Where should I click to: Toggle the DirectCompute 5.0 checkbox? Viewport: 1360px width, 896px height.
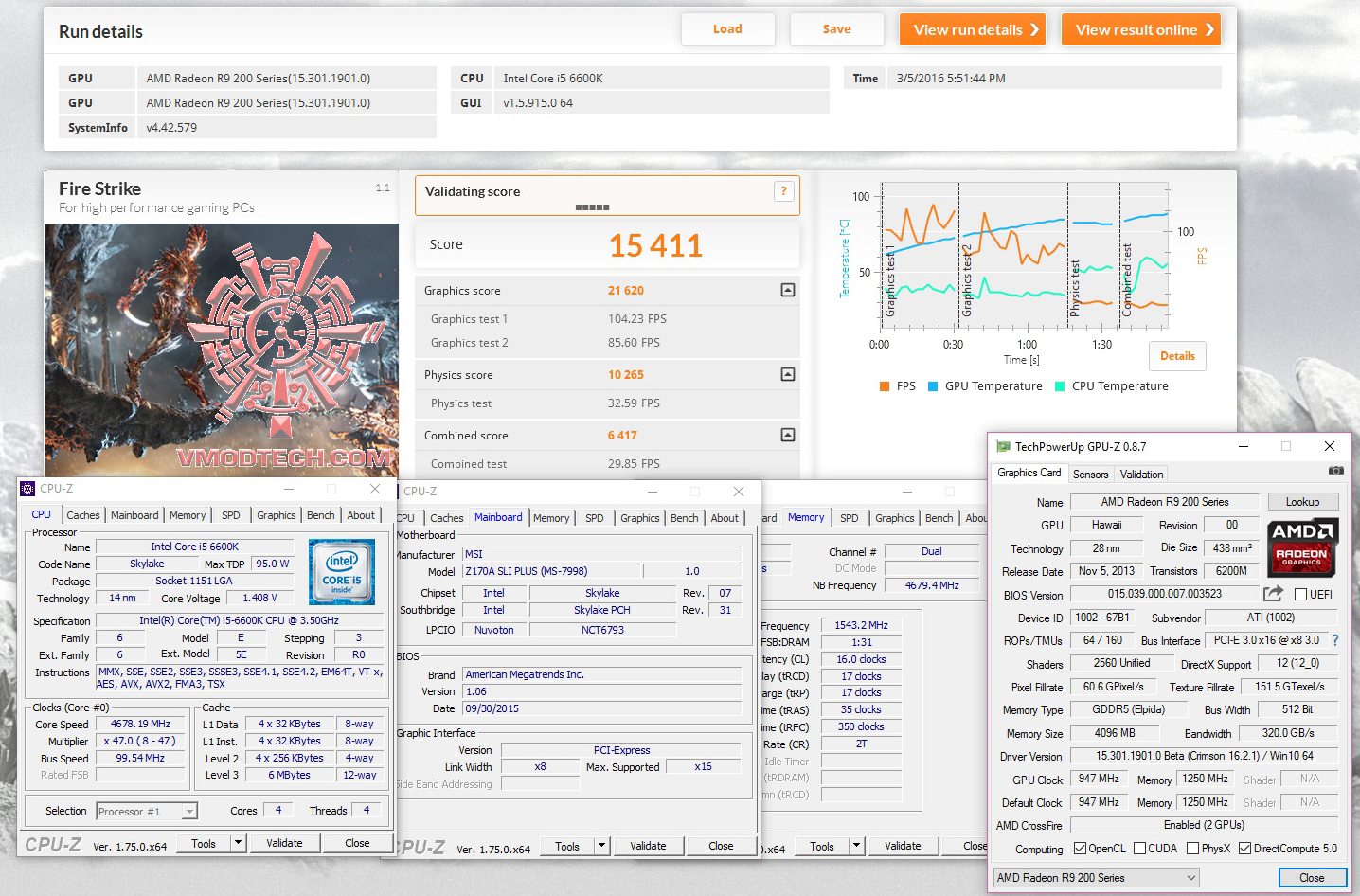[1245, 849]
